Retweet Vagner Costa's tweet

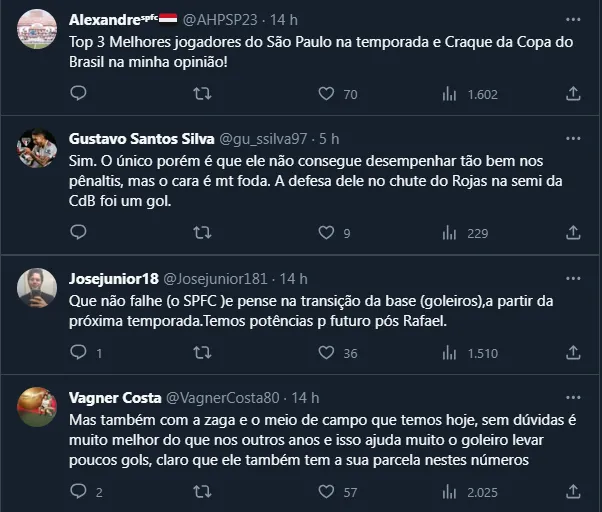(201, 491)
